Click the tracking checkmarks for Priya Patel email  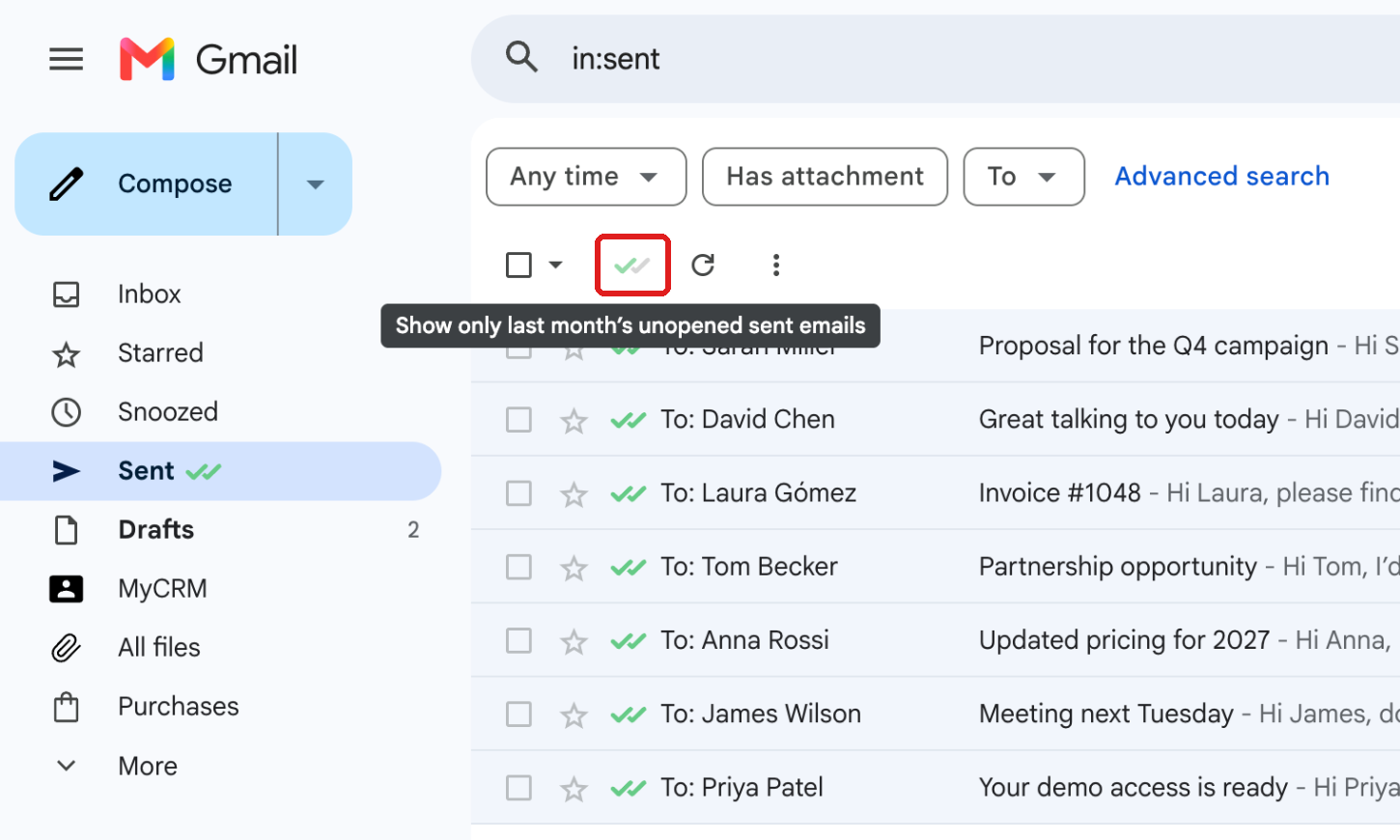click(628, 788)
